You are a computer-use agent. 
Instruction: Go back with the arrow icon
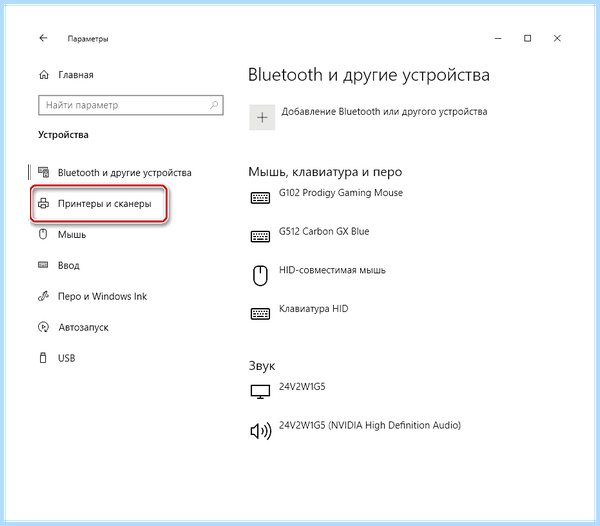click(x=43, y=38)
